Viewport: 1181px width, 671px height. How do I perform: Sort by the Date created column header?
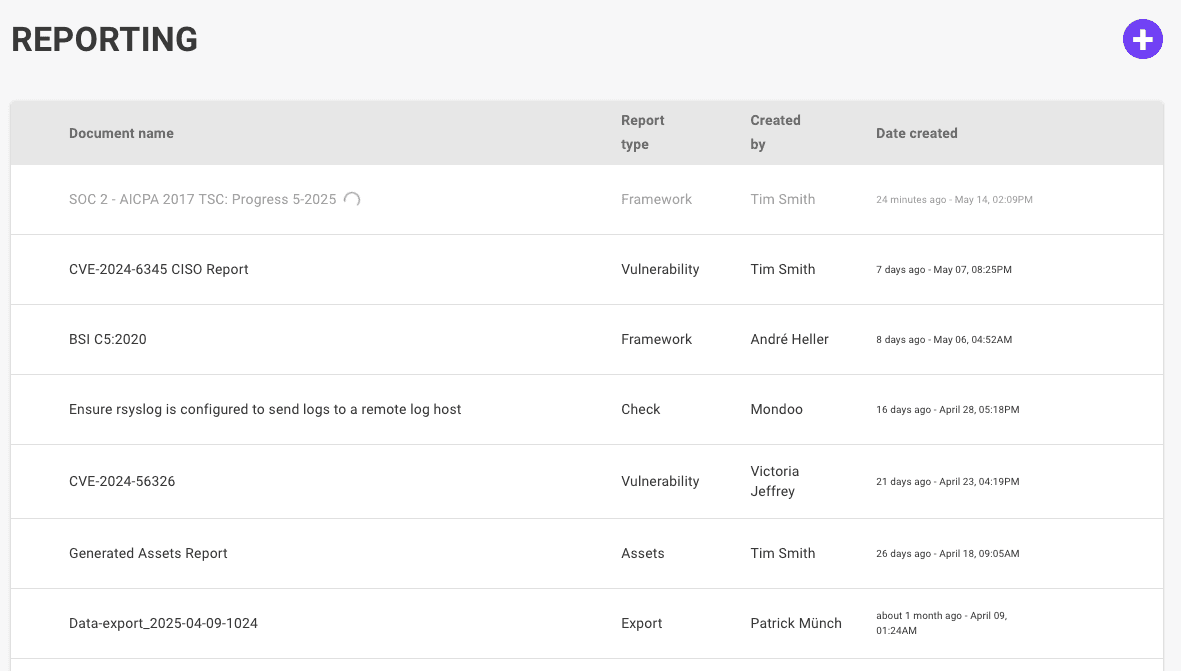coord(917,132)
